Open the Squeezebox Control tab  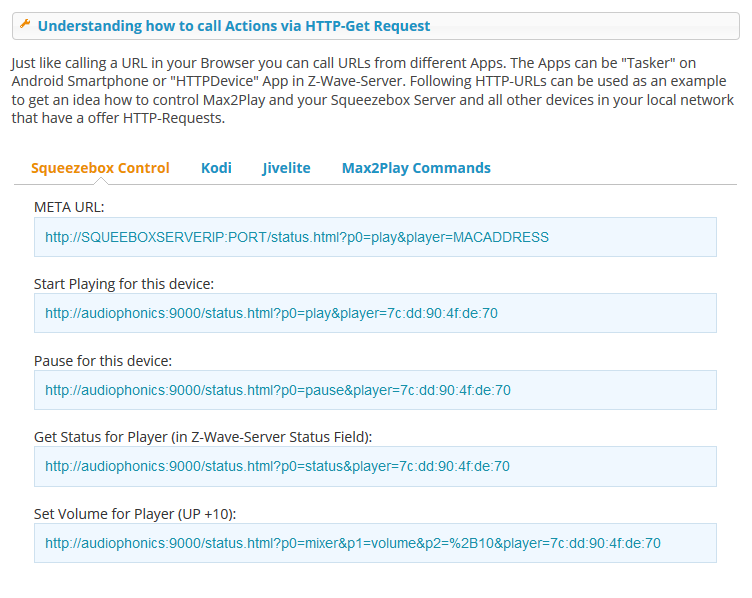point(100,168)
